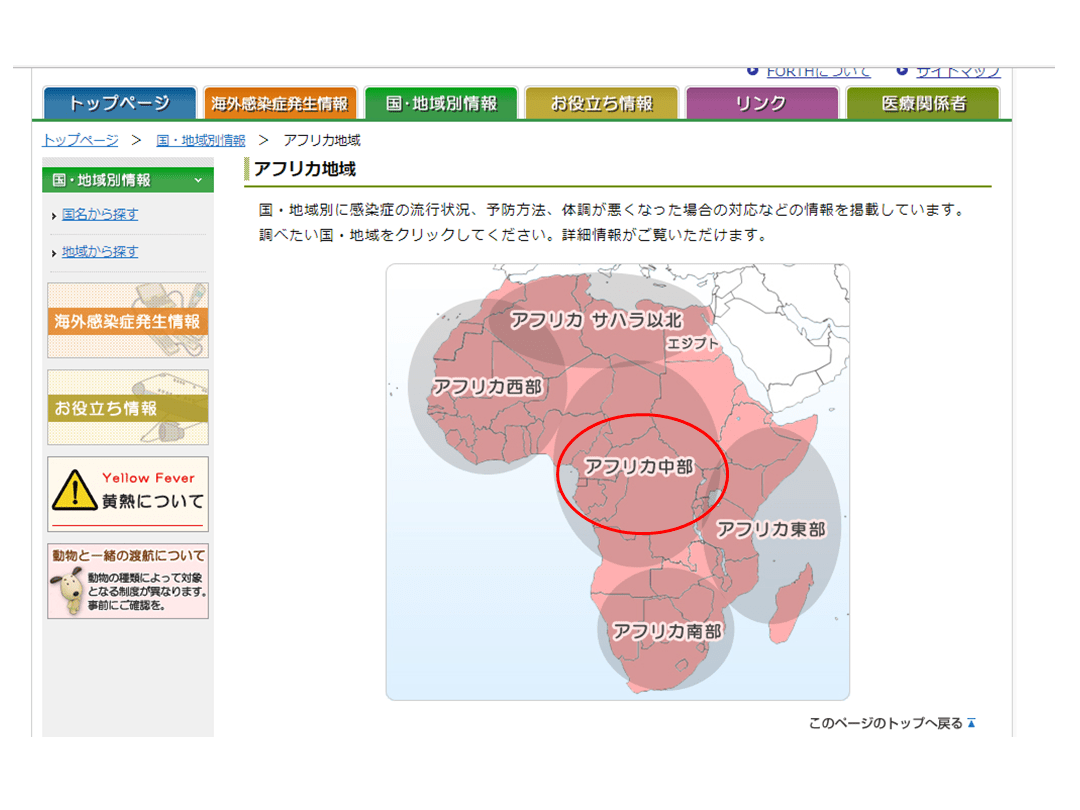Choose アフリカ サハラ以北 region on map
Screen dimensions: 1080x810
595,320
